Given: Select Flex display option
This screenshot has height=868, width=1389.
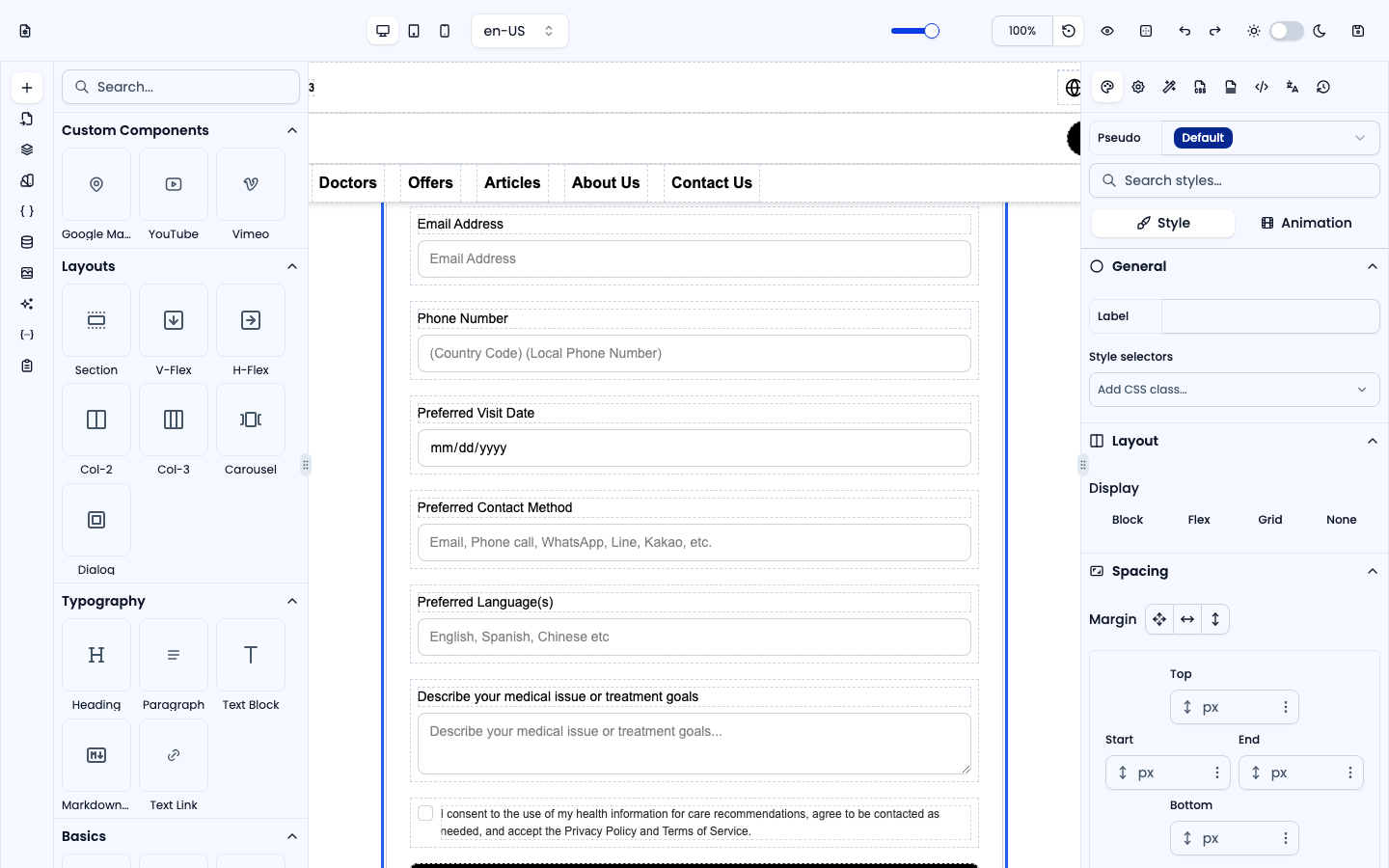Looking at the screenshot, I should coord(1199,520).
